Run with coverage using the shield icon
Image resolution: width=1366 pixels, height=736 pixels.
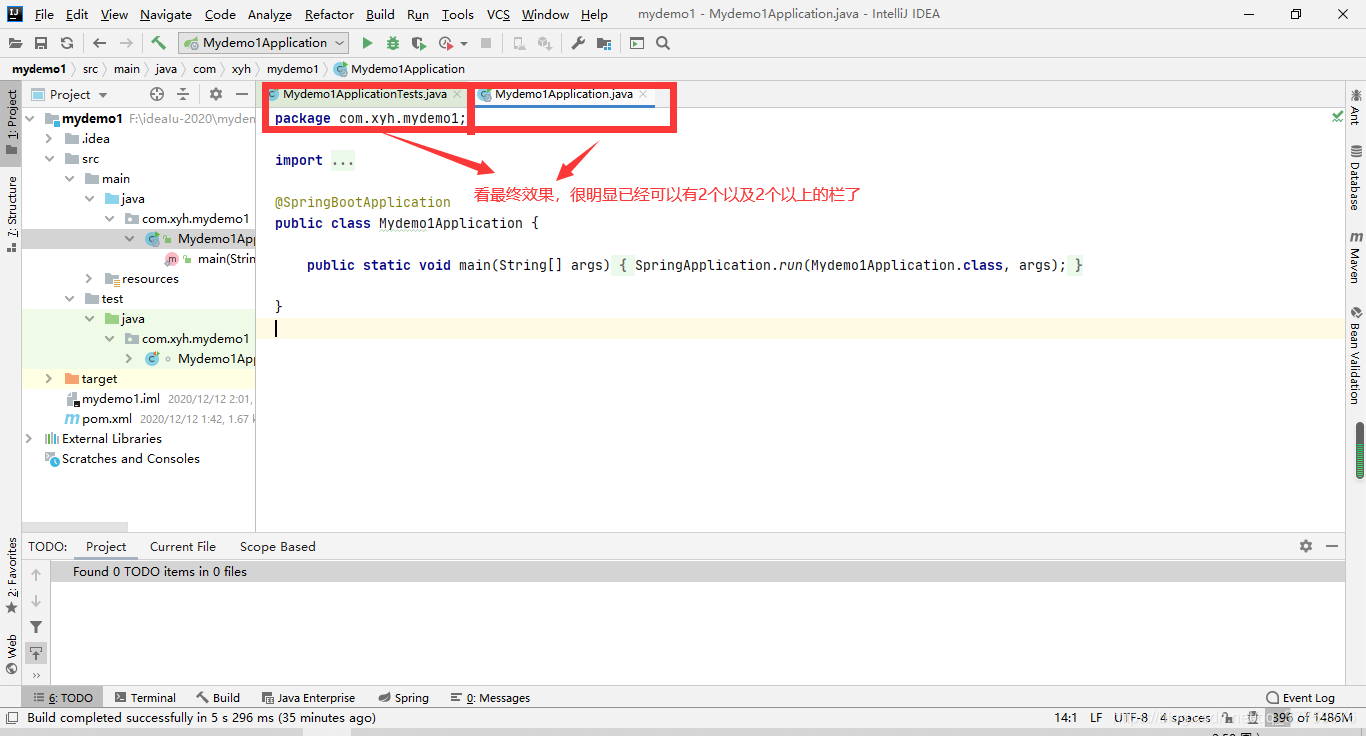[x=419, y=43]
